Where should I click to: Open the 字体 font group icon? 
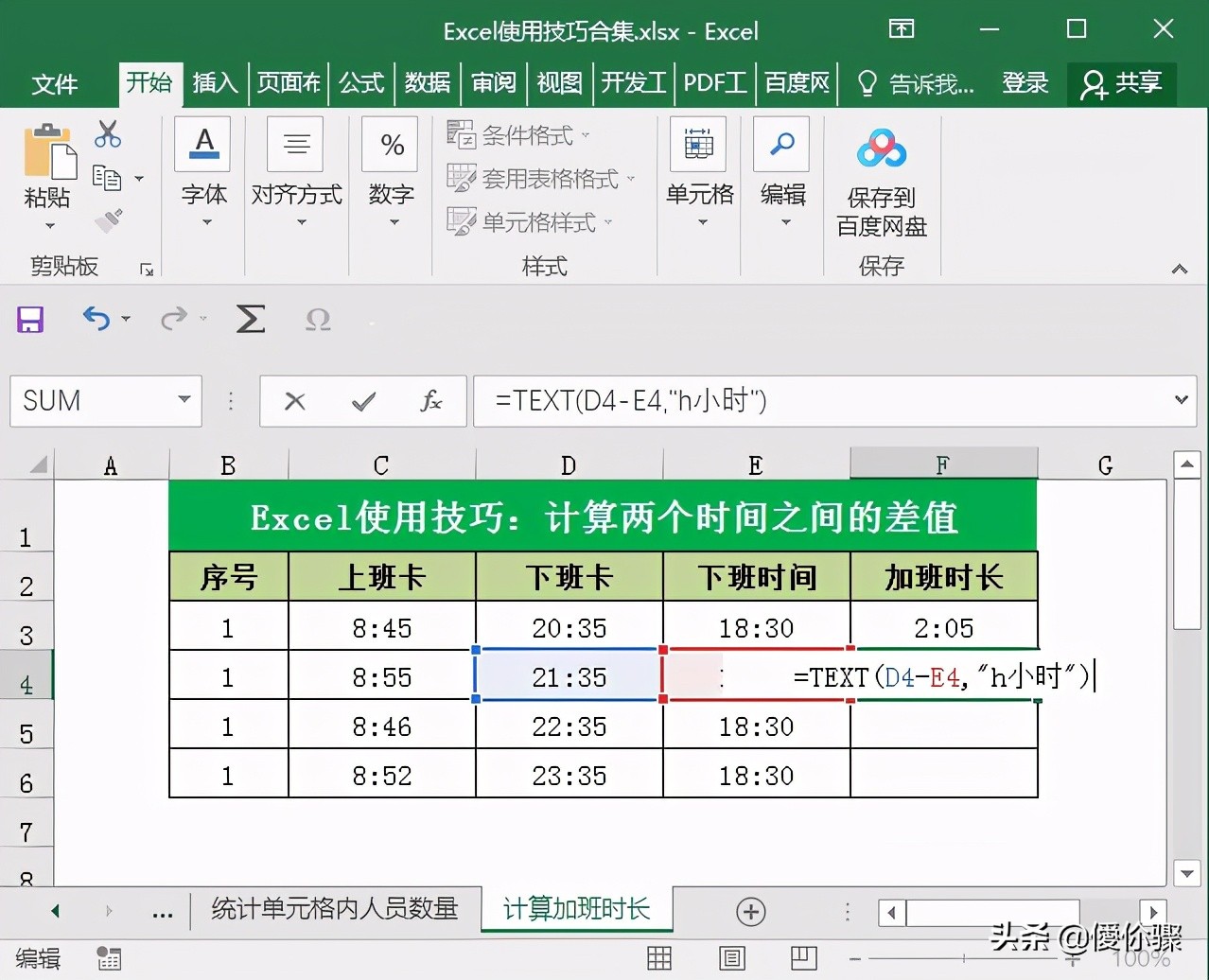(x=203, y=145)
